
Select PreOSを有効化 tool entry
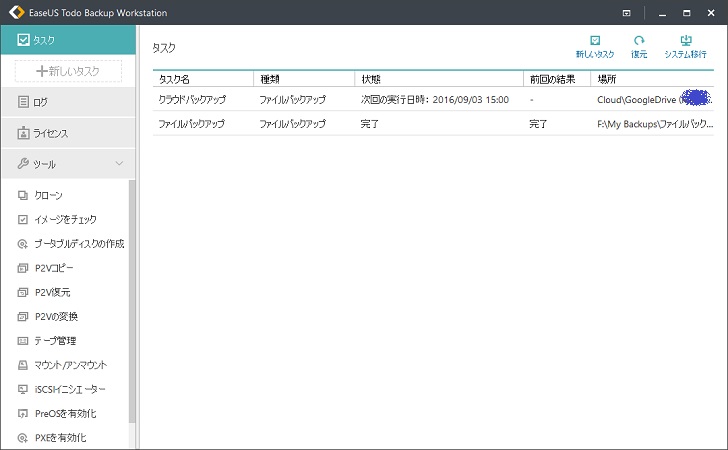(65, 413)
